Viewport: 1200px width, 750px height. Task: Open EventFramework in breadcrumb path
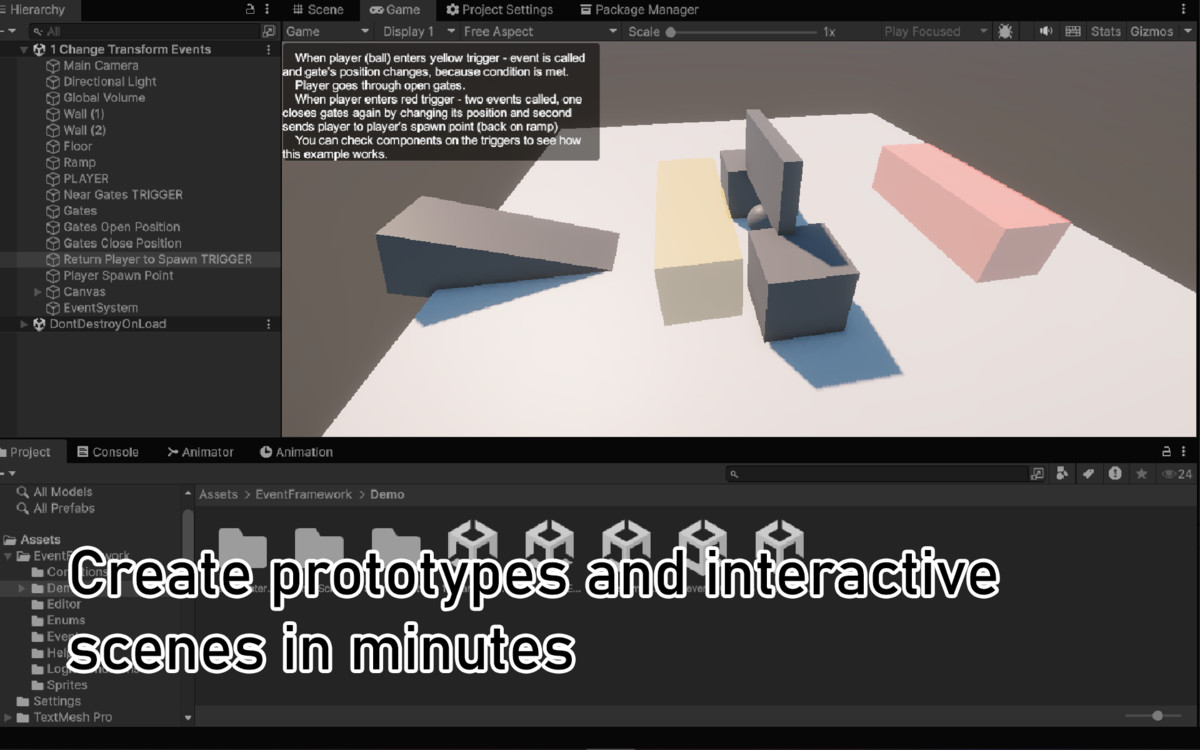point(304,494)
